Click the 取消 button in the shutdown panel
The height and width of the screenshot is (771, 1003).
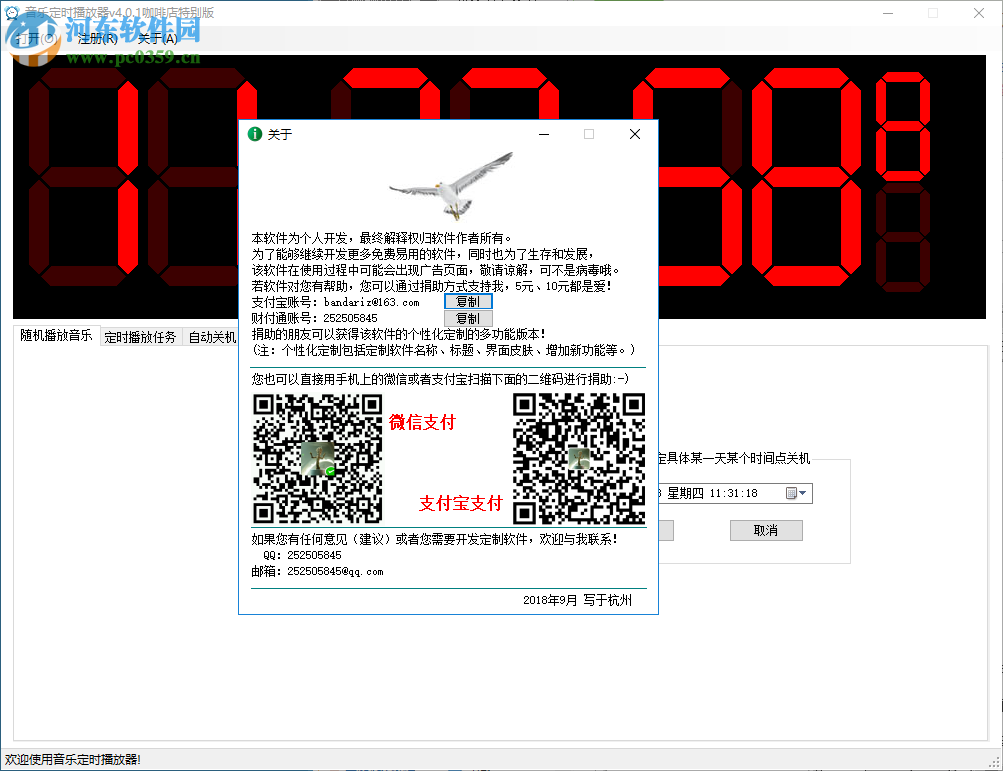click(766, 530)
